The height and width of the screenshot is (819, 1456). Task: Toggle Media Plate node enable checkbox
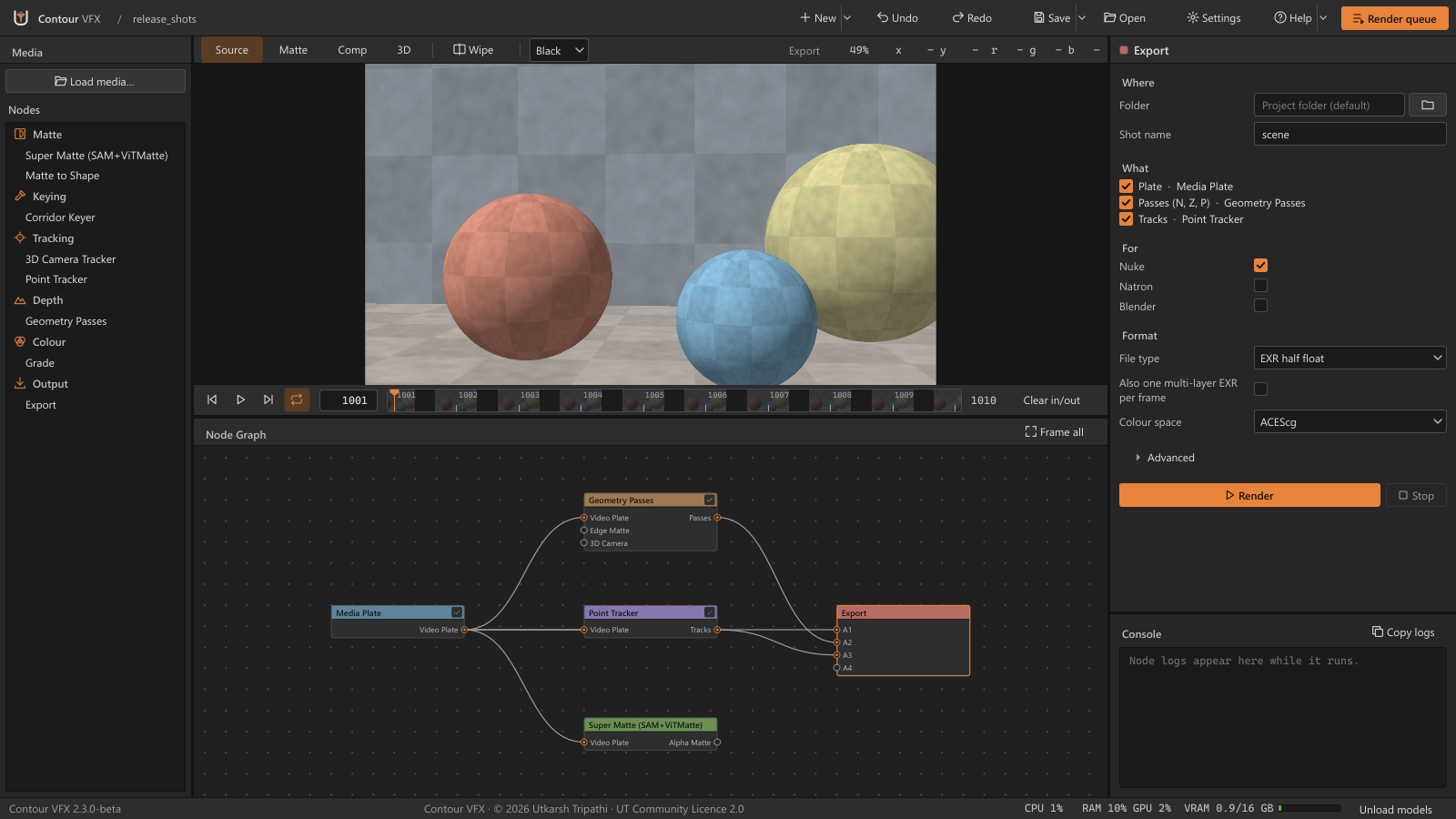click(x=457, y=612)
